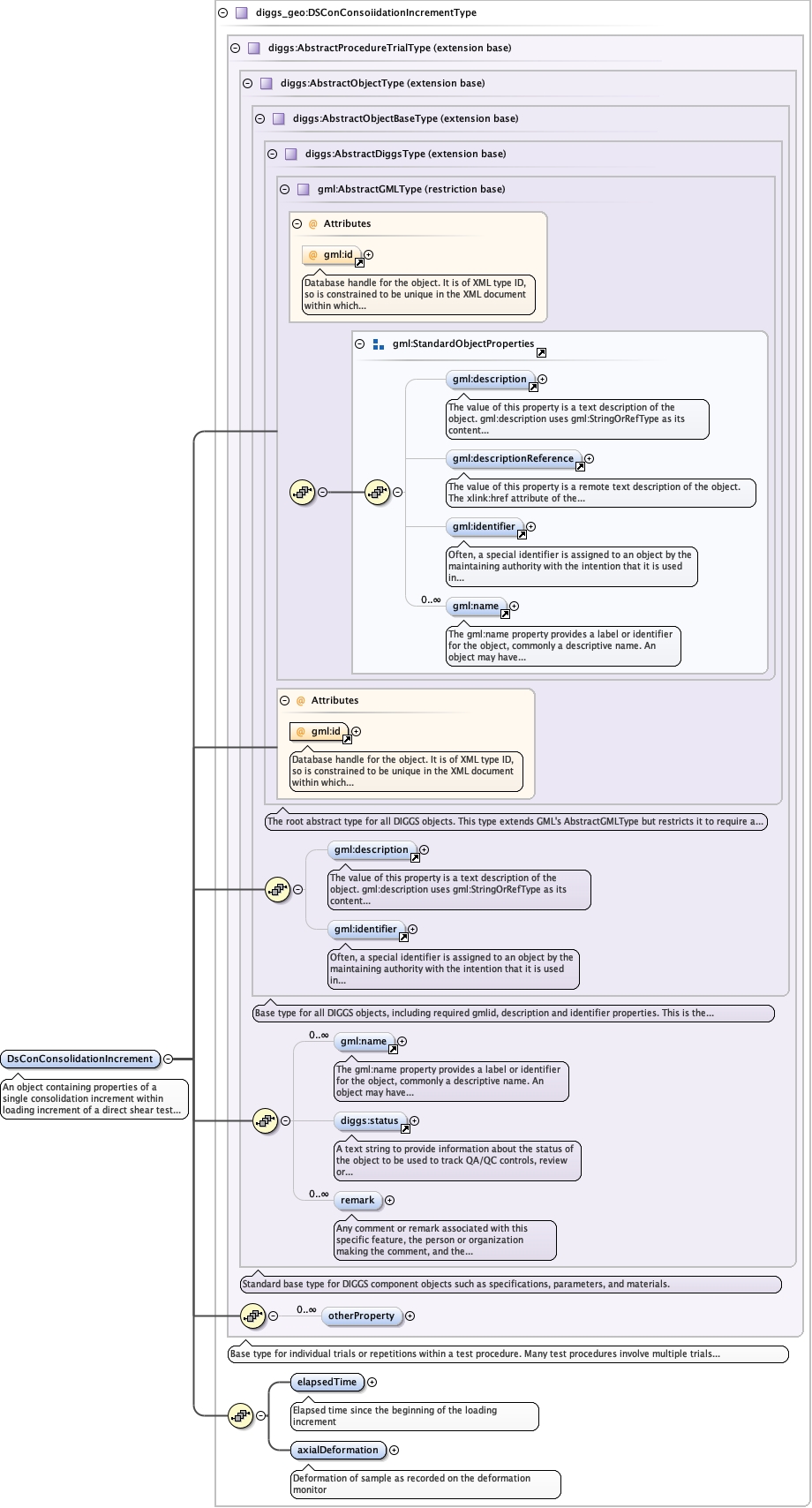The height and width of the screenshot is (1508, 812).
Task: Collapse the diggs:AbstractObjectBaseType extension base
Action: [x=259, y=118]
